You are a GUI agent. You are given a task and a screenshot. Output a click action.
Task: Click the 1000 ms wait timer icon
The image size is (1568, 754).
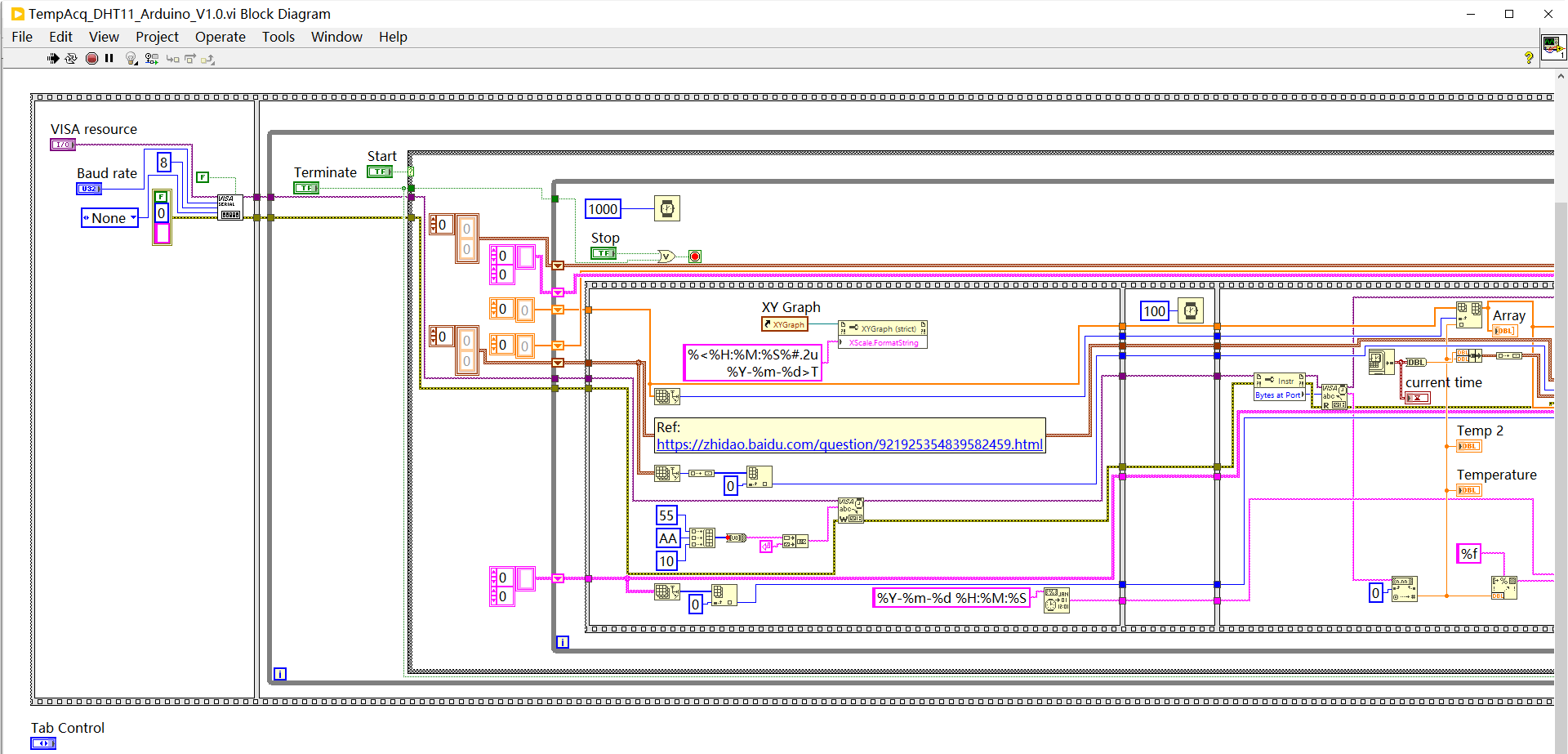pos(667,208)
